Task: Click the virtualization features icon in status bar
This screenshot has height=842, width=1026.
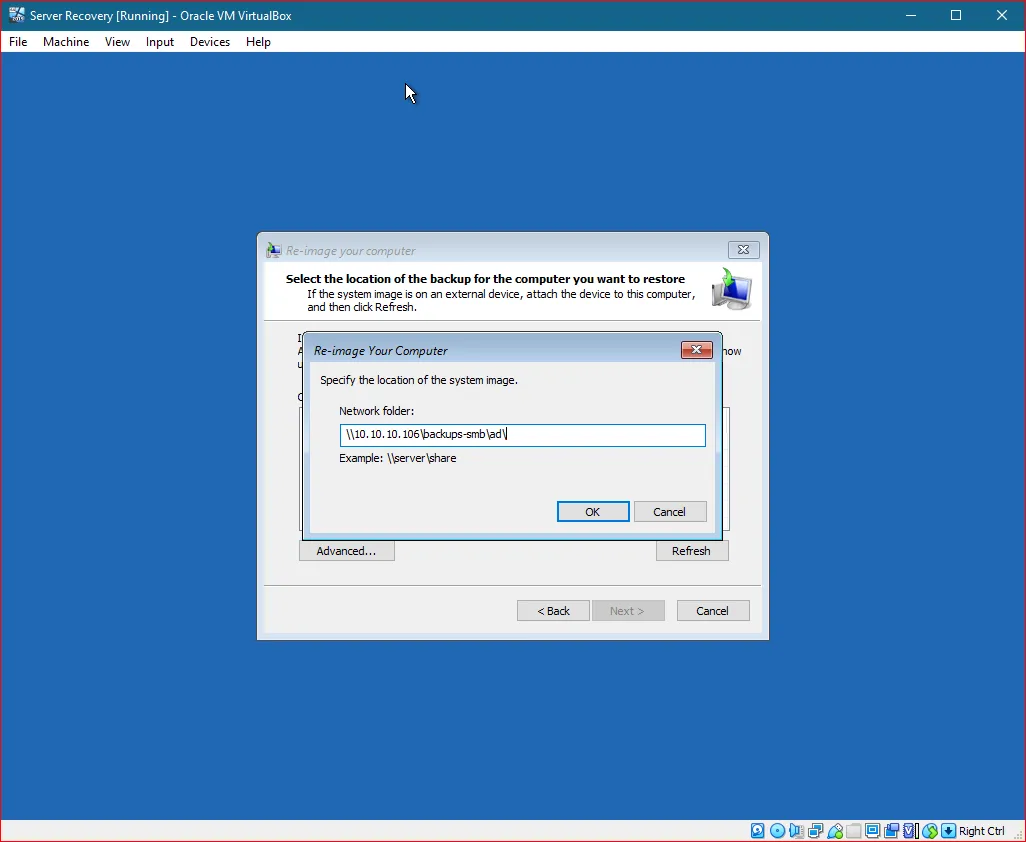Action: tap(909, 830)
